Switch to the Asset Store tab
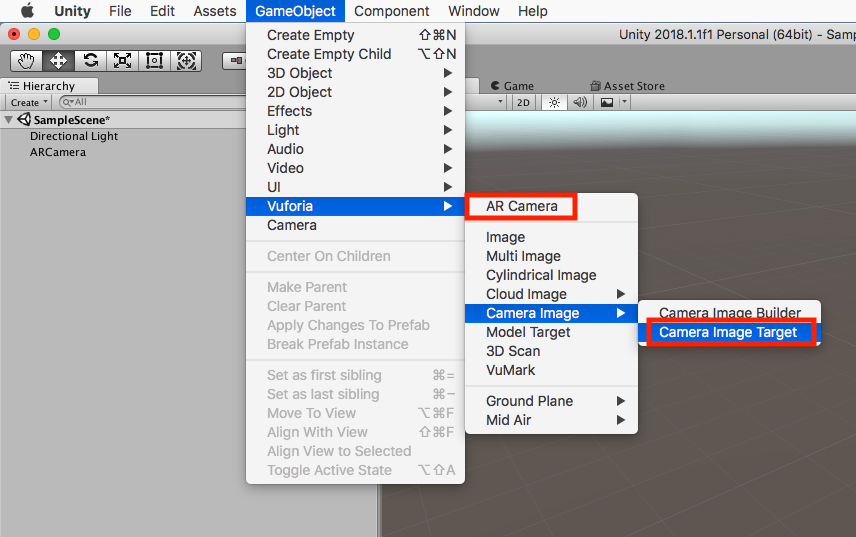Viewport: 856px width, 537px height. click(x=627, y=86)
